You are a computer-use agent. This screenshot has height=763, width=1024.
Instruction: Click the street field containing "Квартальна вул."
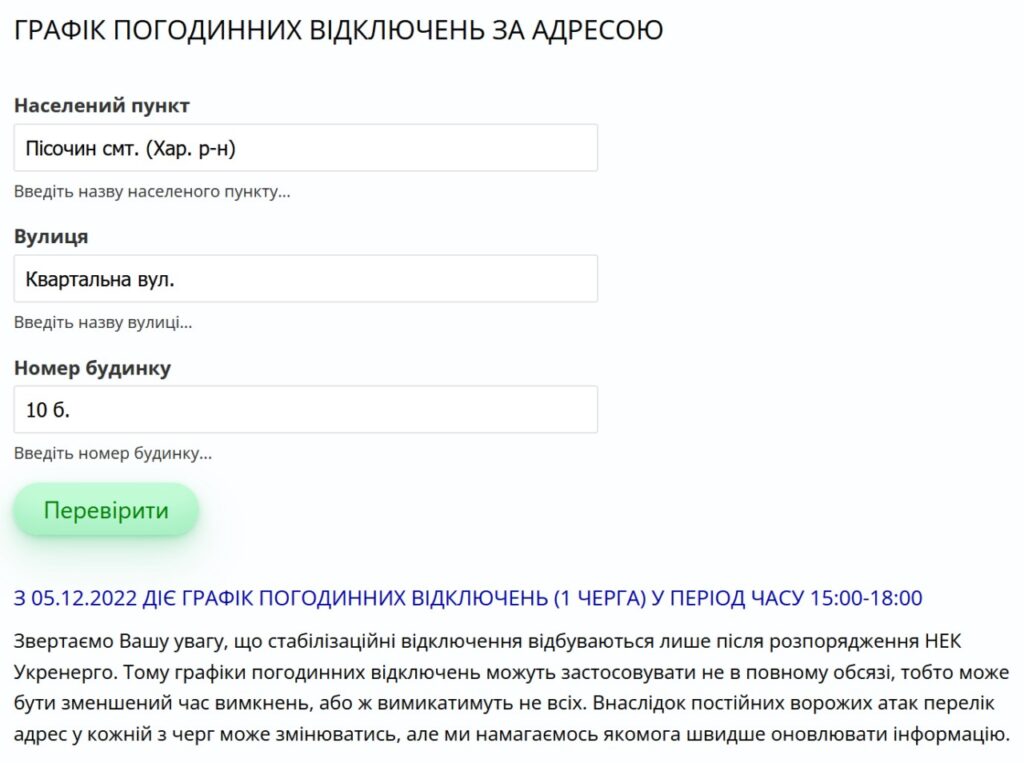point(305,279)
